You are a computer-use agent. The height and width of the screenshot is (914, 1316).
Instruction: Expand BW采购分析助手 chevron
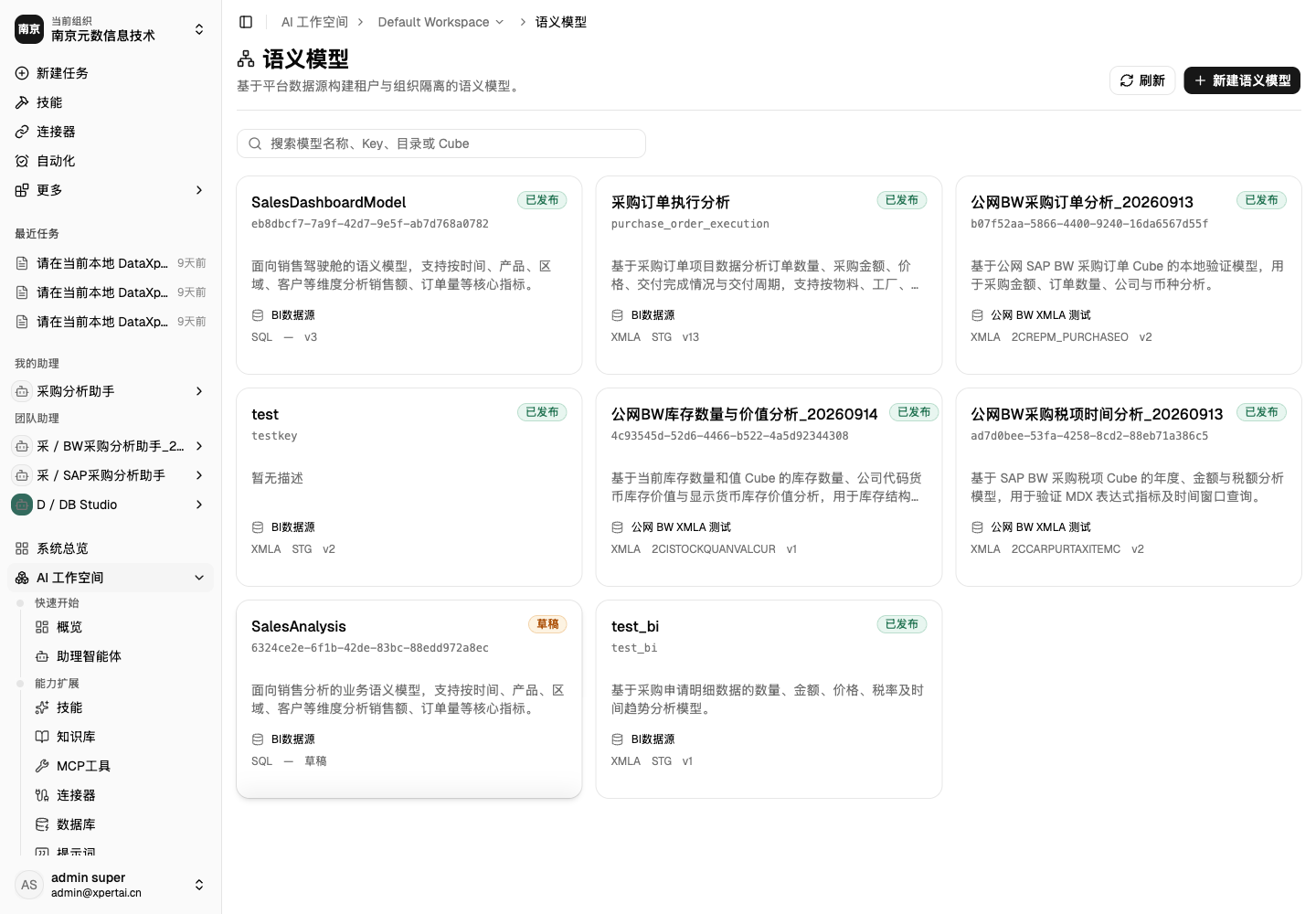tap(199, 446)
